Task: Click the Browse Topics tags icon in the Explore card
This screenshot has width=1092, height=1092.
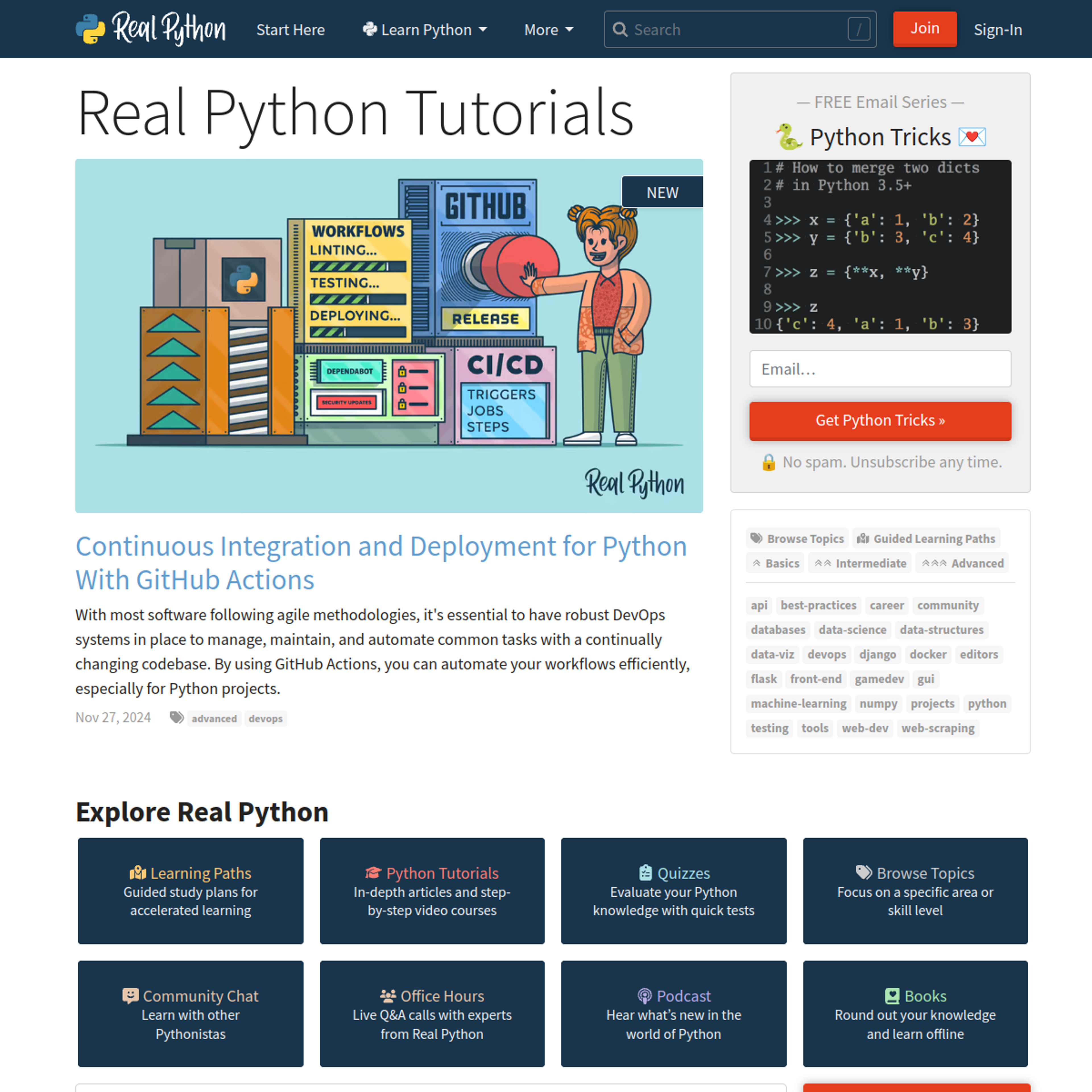Action: (864, 873)
